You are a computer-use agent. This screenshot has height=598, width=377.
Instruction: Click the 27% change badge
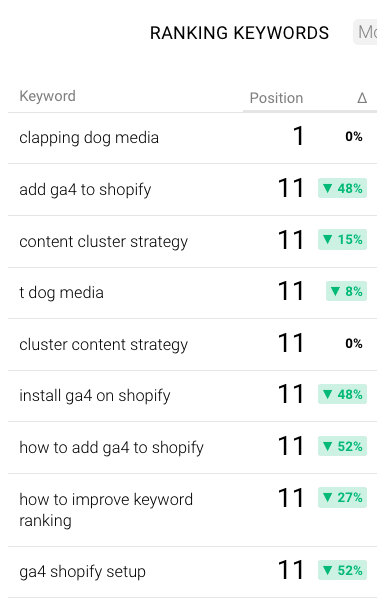pos(342,497)
